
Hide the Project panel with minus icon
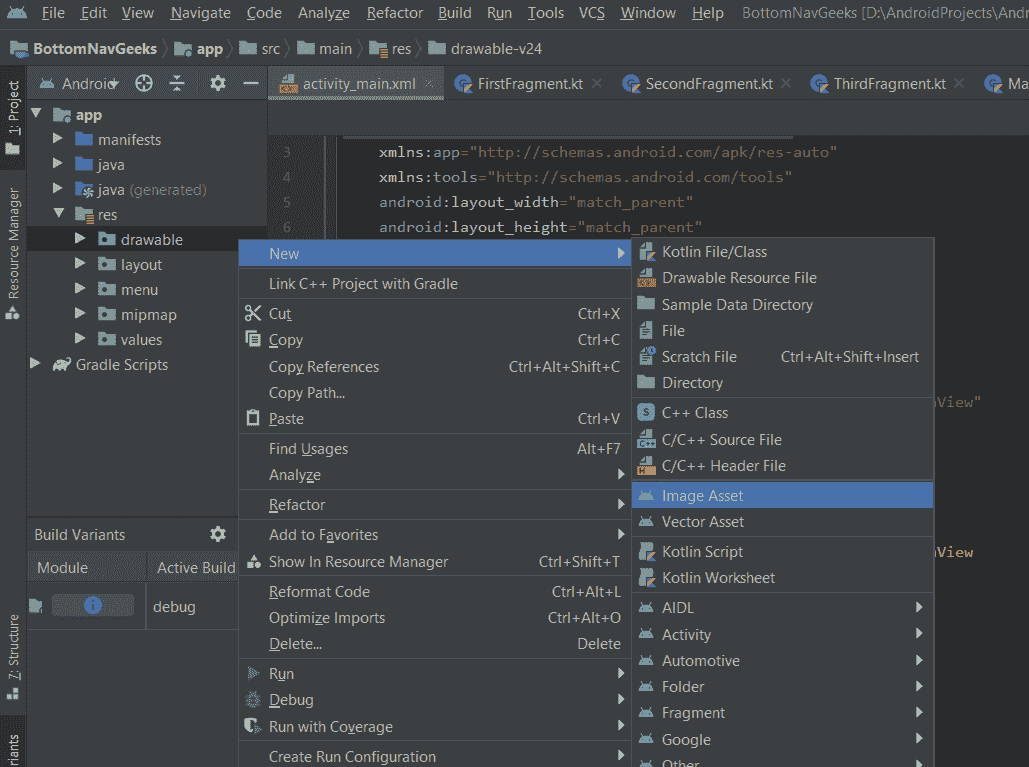point(251,84)
